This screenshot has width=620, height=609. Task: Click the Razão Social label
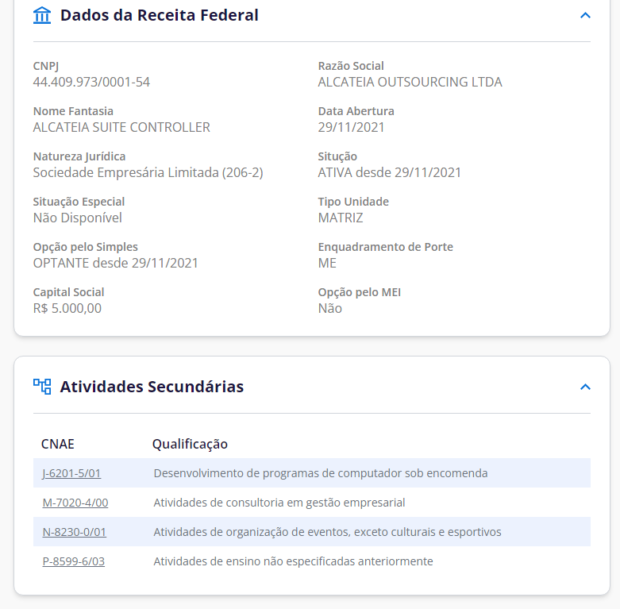point(351,66)
